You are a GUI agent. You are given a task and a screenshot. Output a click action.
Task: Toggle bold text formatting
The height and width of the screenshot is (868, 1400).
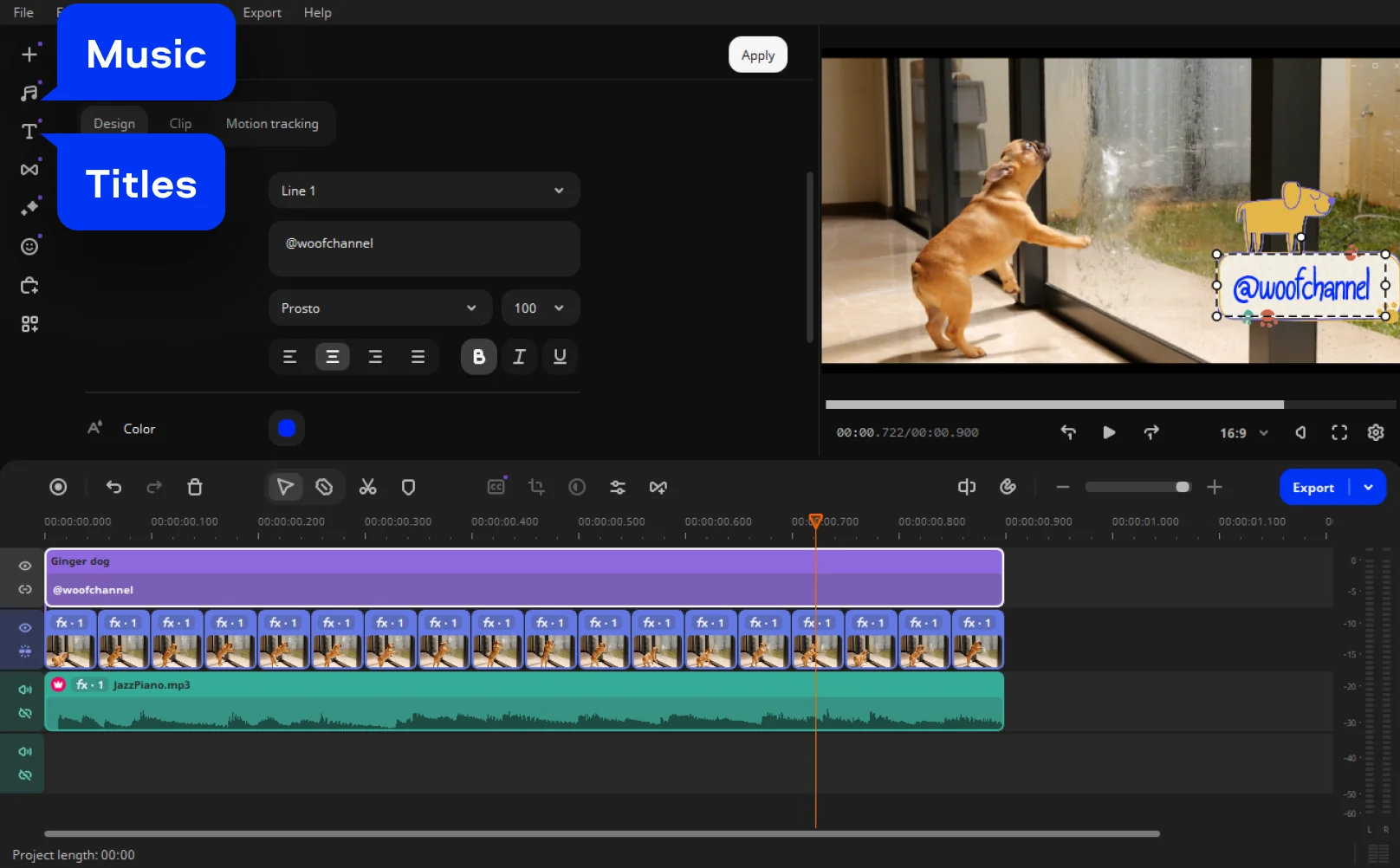(478, 357)
